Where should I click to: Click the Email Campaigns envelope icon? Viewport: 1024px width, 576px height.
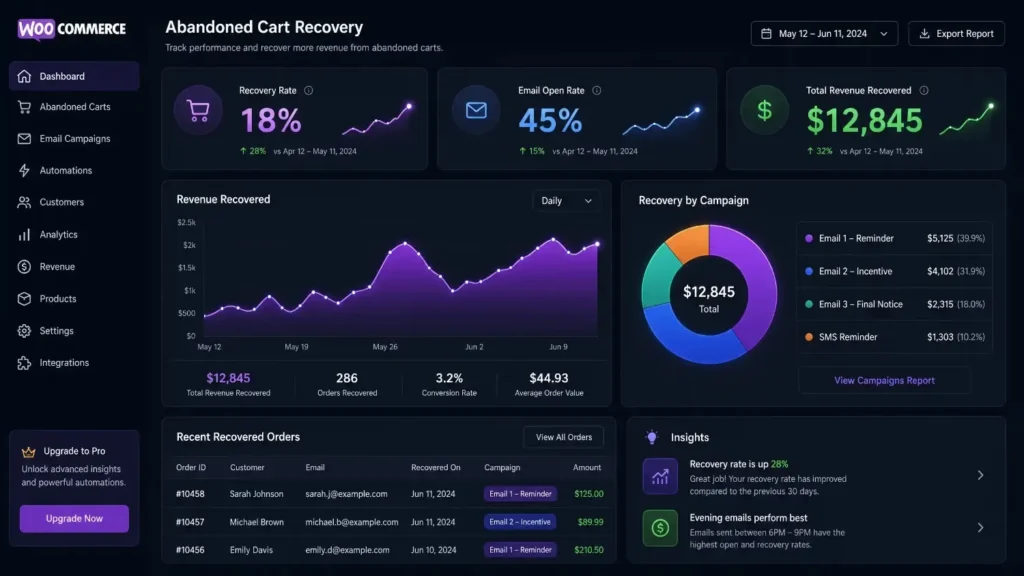(x=24, y=138)
